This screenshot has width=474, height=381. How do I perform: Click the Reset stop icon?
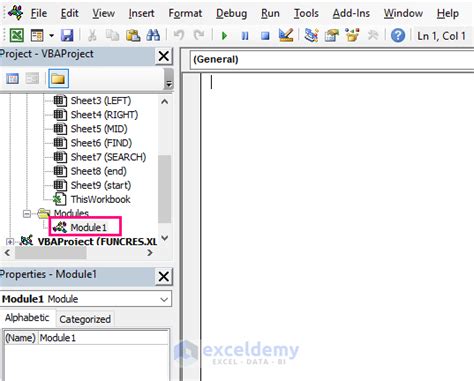click(x=265, y=35)
